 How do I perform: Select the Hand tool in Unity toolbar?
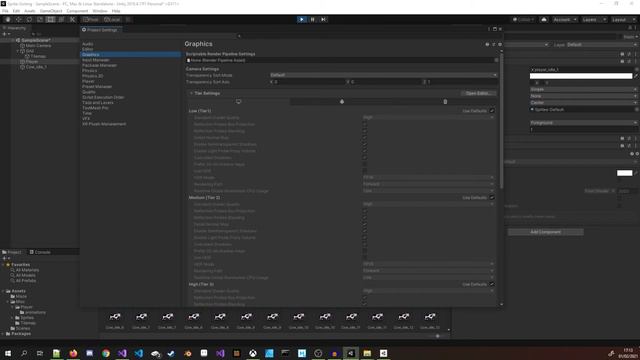click(x=8, y=19)
